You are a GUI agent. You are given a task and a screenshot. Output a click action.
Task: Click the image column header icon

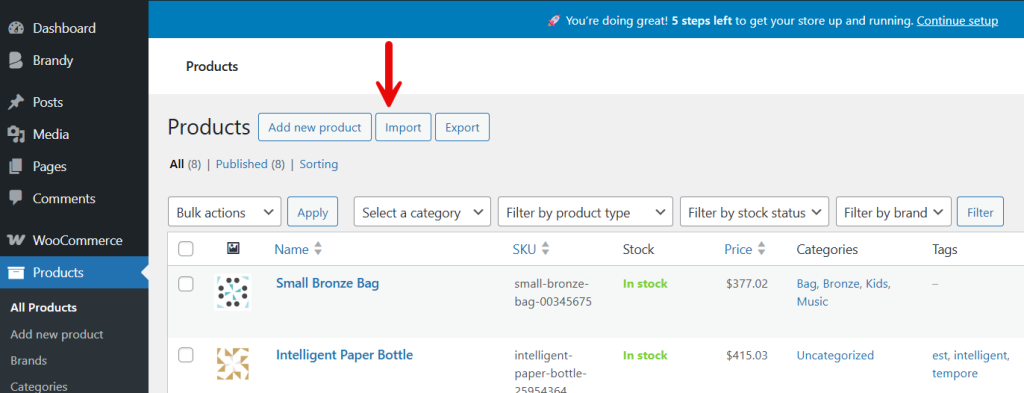(233, 249)
